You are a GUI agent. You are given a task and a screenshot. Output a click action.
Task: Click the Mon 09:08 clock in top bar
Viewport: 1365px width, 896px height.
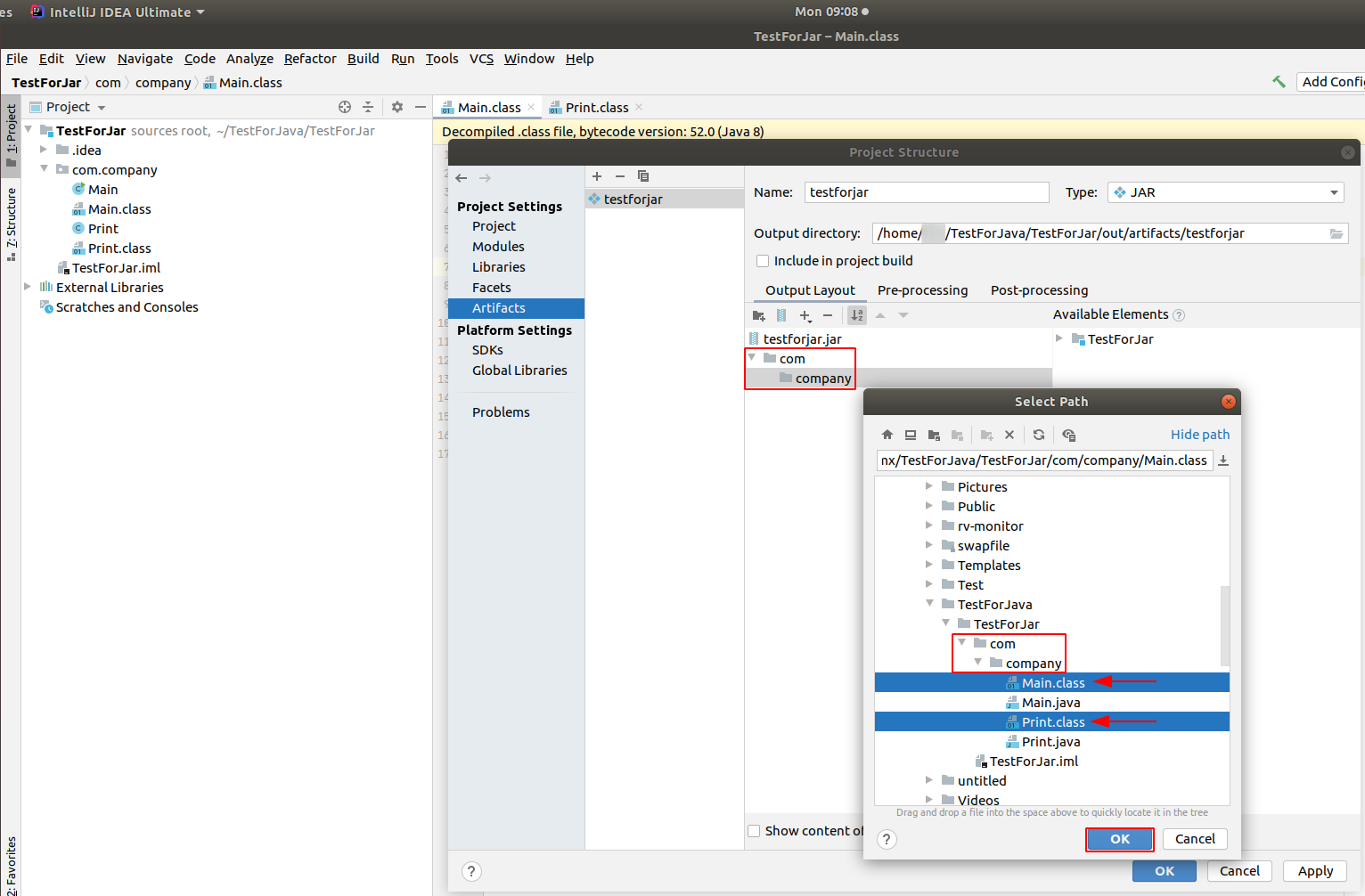[826, 12]
